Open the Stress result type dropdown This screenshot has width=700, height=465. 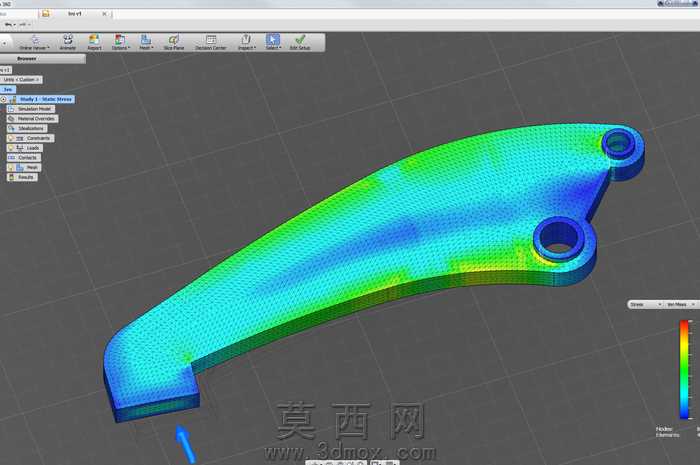click(x=646, y=304)
